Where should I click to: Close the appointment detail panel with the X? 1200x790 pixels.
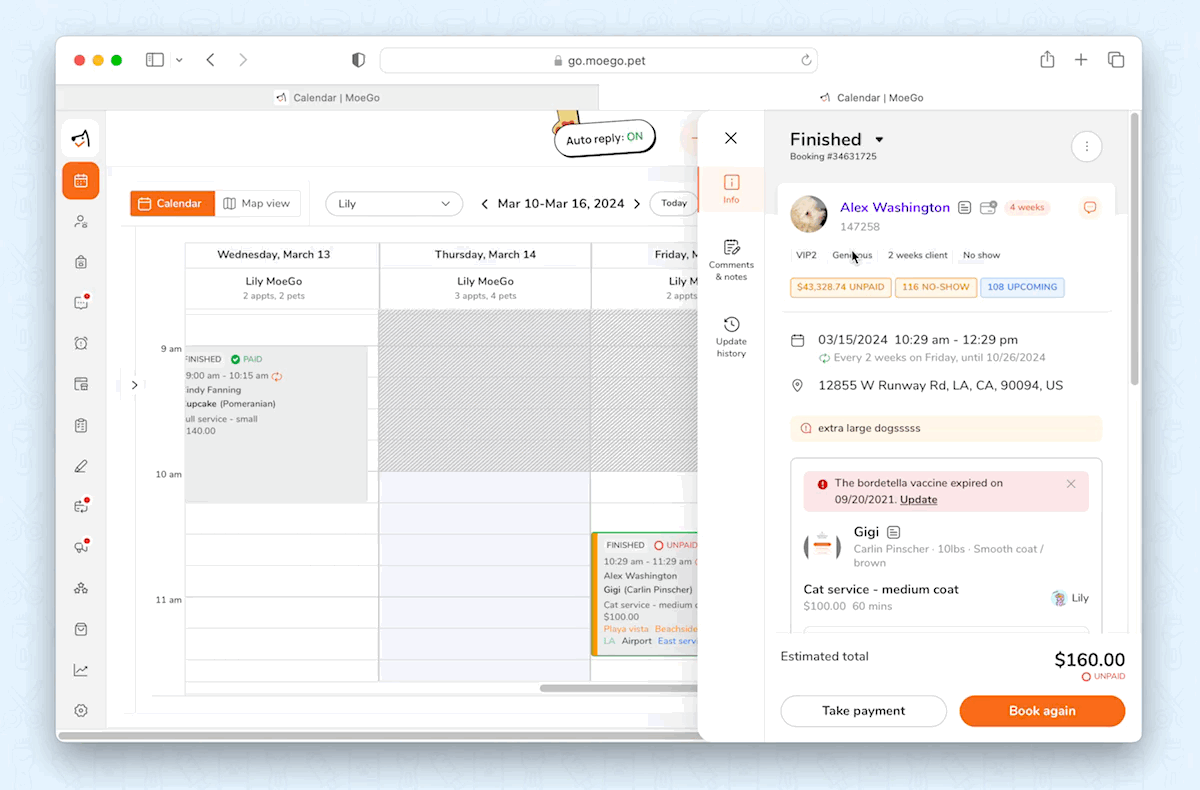coord(731,138)
